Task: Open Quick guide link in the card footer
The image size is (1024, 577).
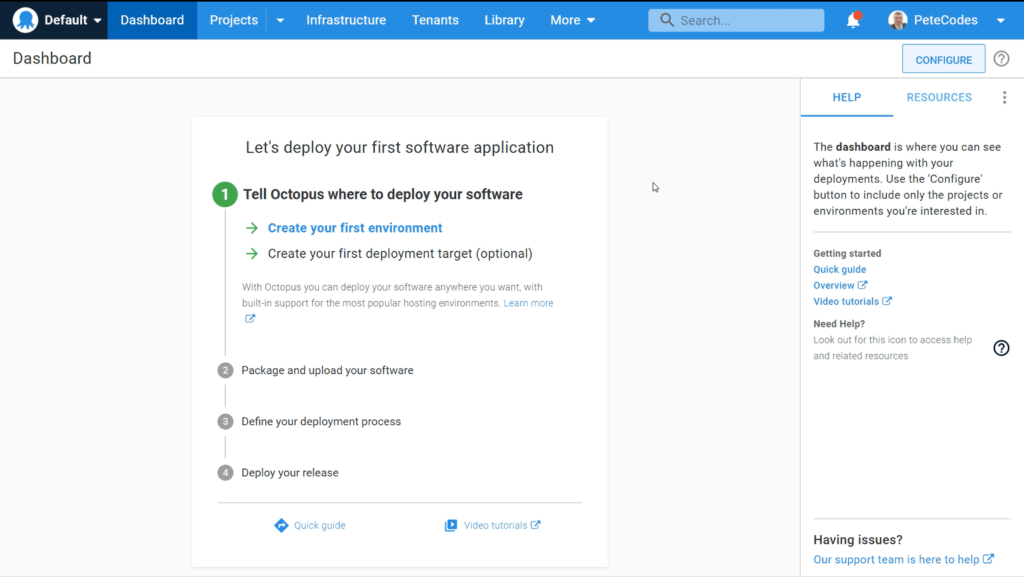Action: point(319,525)
